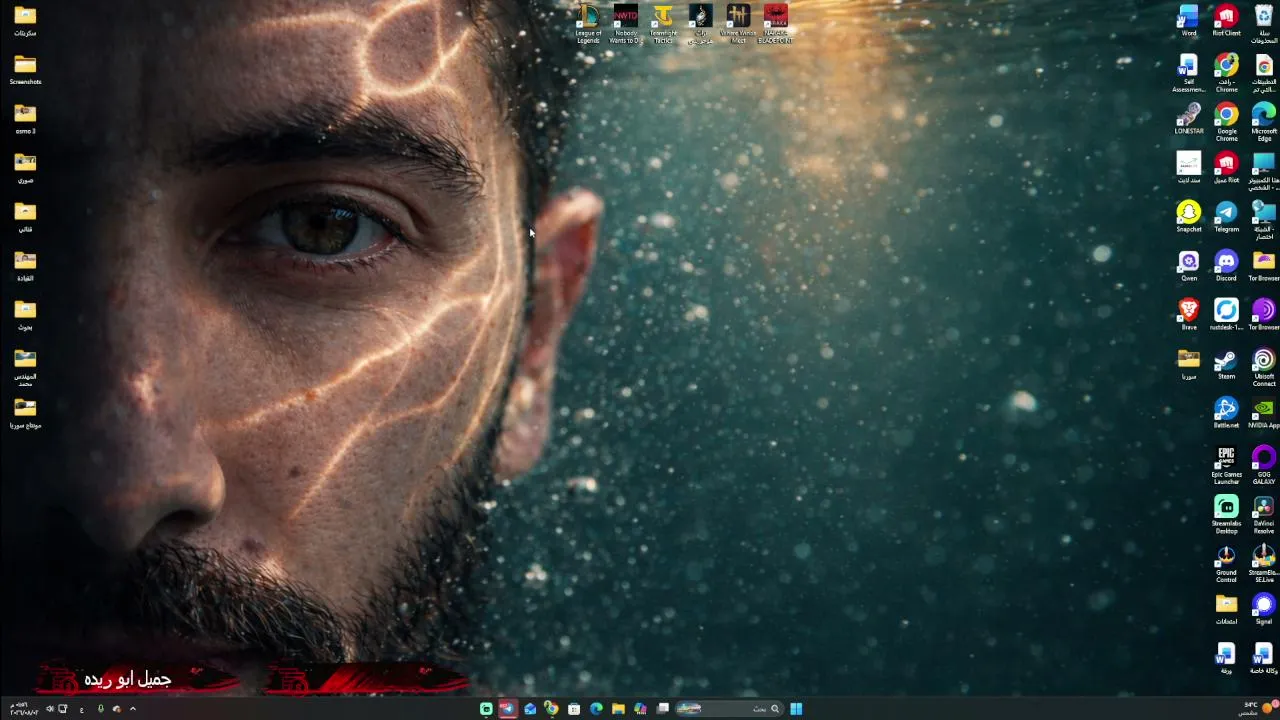Launch Steam from the desktop
This screenshot has width=1280, height=720.
[x=1226, y=363]
